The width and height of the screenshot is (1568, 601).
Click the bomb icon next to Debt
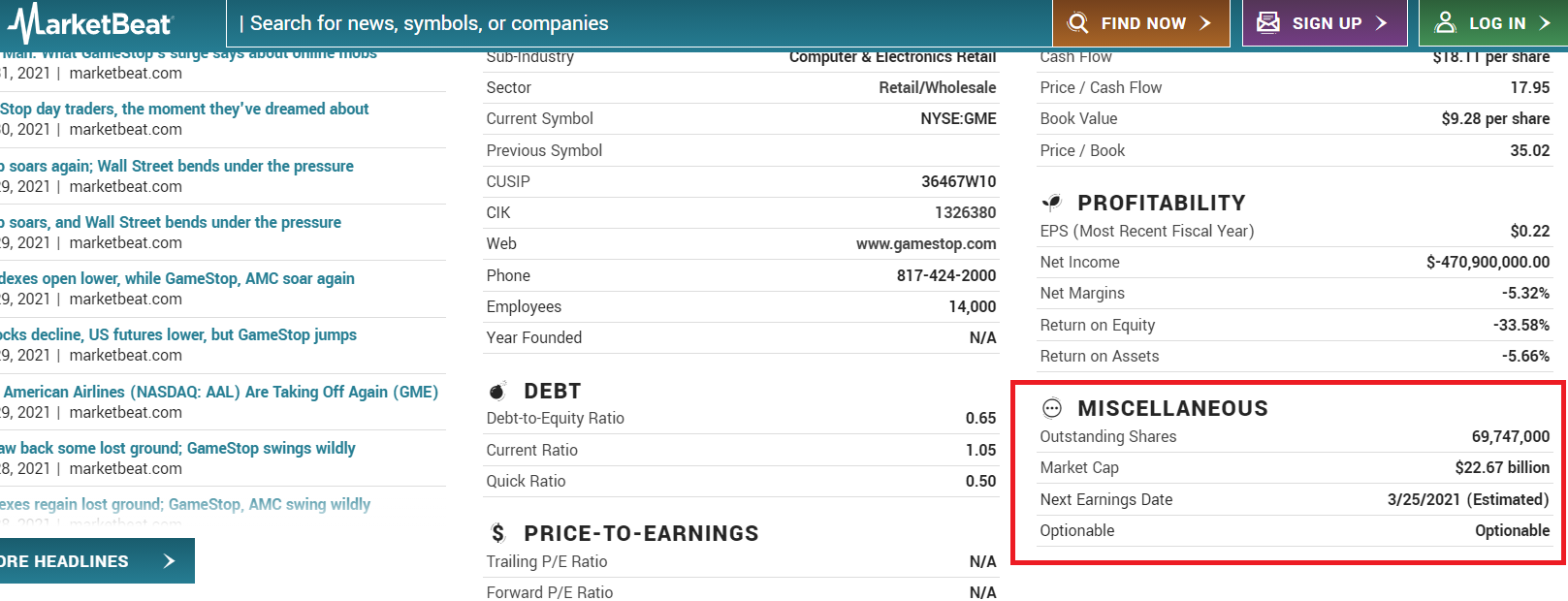click(497, 391)
